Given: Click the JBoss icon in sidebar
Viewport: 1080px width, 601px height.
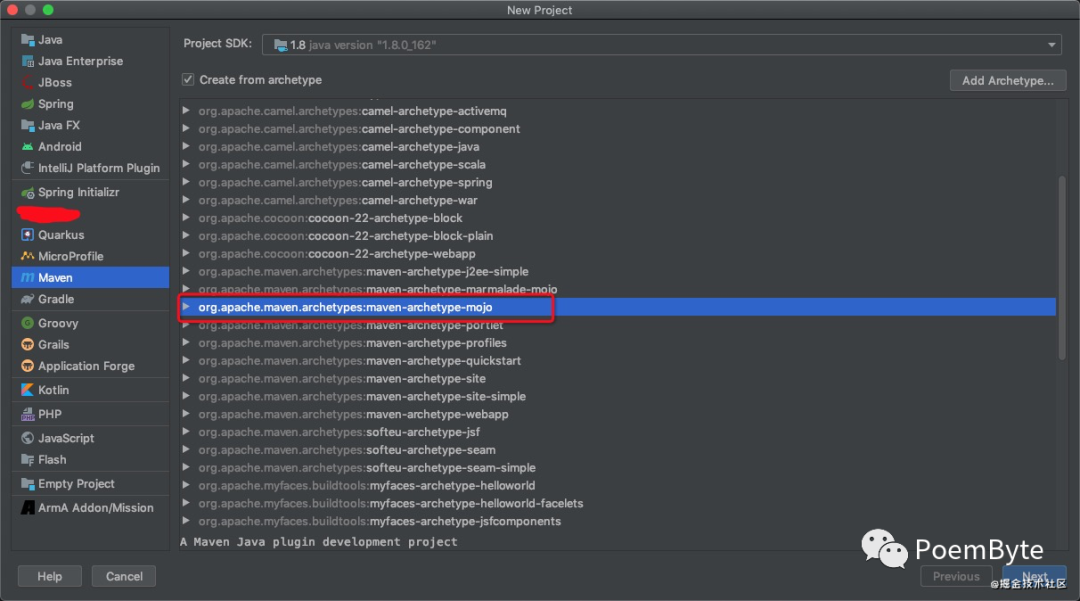Looking at the screenshot, I should [x=28, y=83].
